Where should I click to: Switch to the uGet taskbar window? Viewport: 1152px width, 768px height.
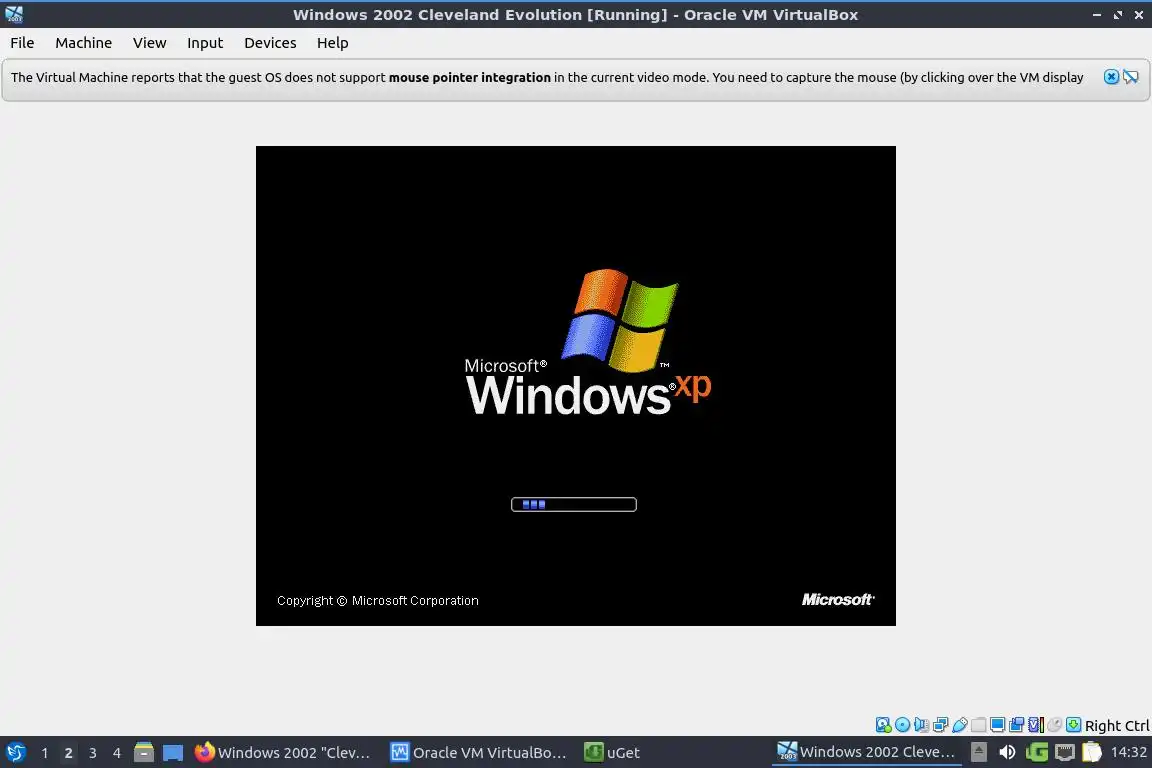612,753
